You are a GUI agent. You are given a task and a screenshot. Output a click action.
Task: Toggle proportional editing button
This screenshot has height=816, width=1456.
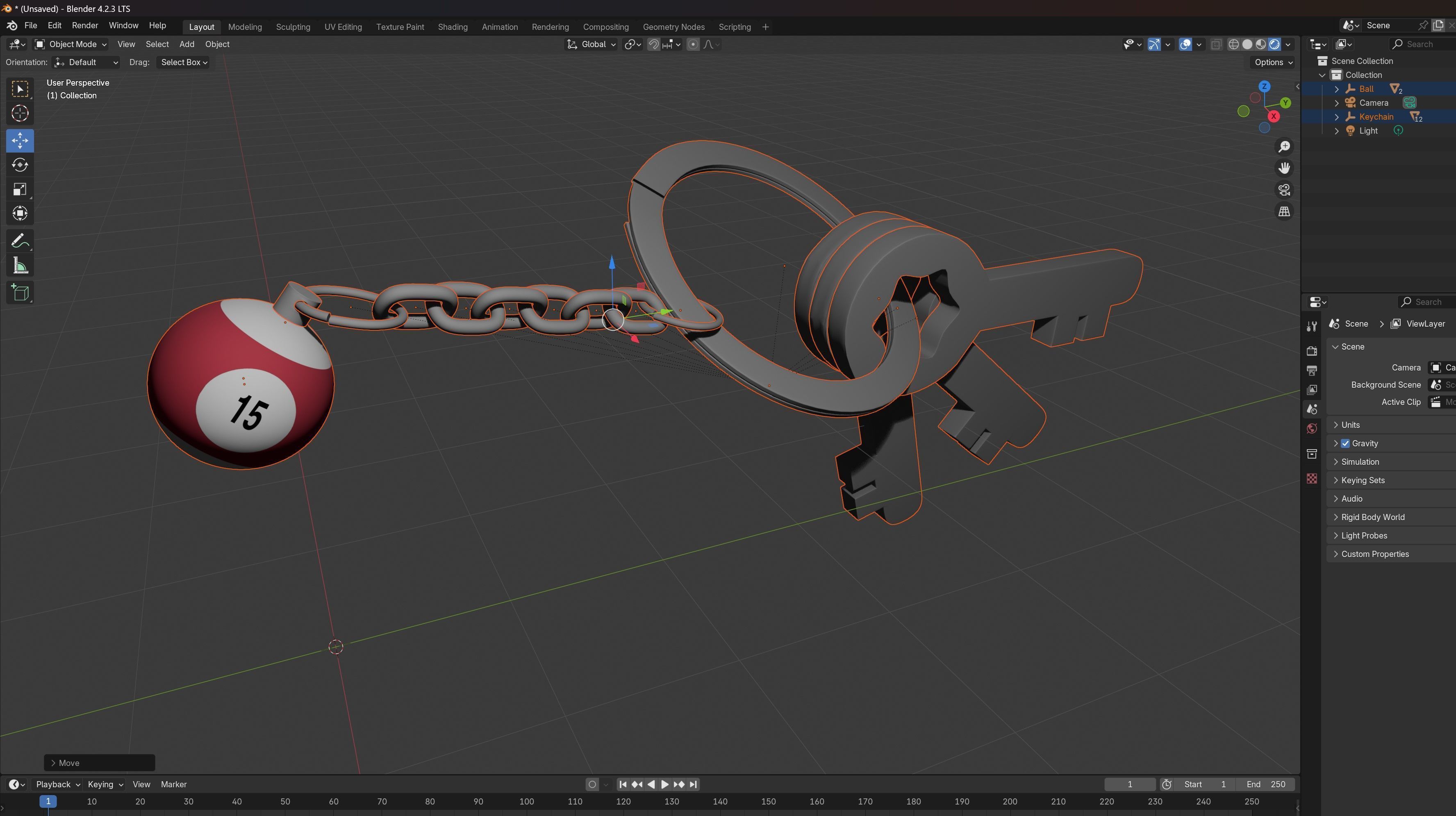click(693, 44)
